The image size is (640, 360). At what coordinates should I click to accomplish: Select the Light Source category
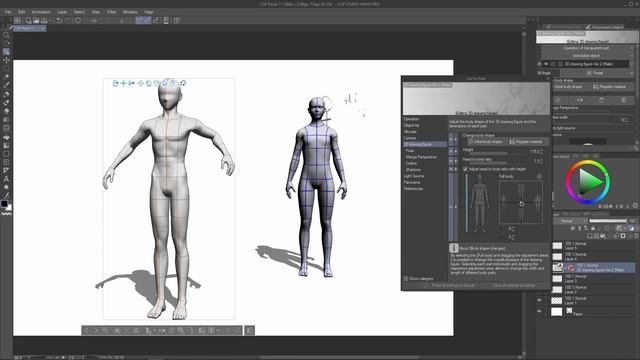coord(414,176)
